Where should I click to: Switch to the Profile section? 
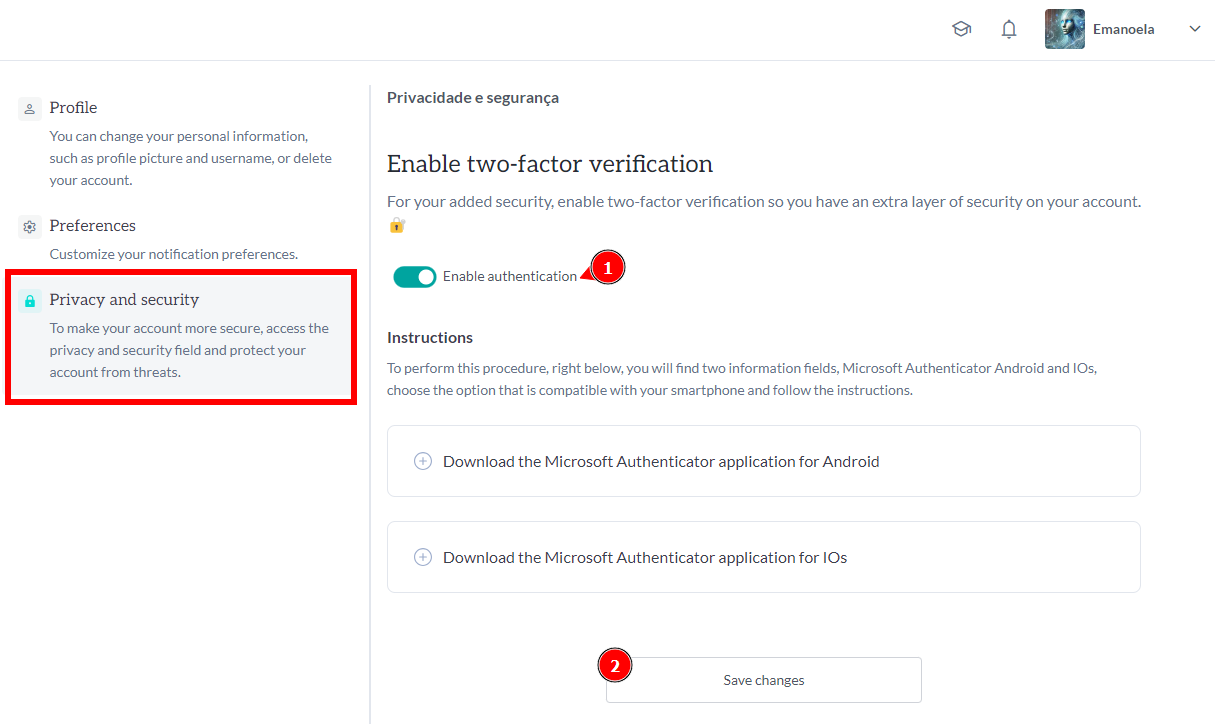tap(74, 107)
